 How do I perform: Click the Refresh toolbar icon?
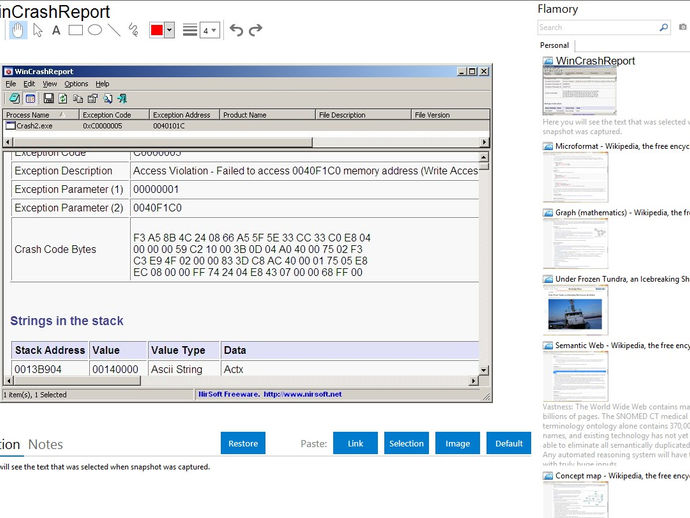[x=63, y=99]
